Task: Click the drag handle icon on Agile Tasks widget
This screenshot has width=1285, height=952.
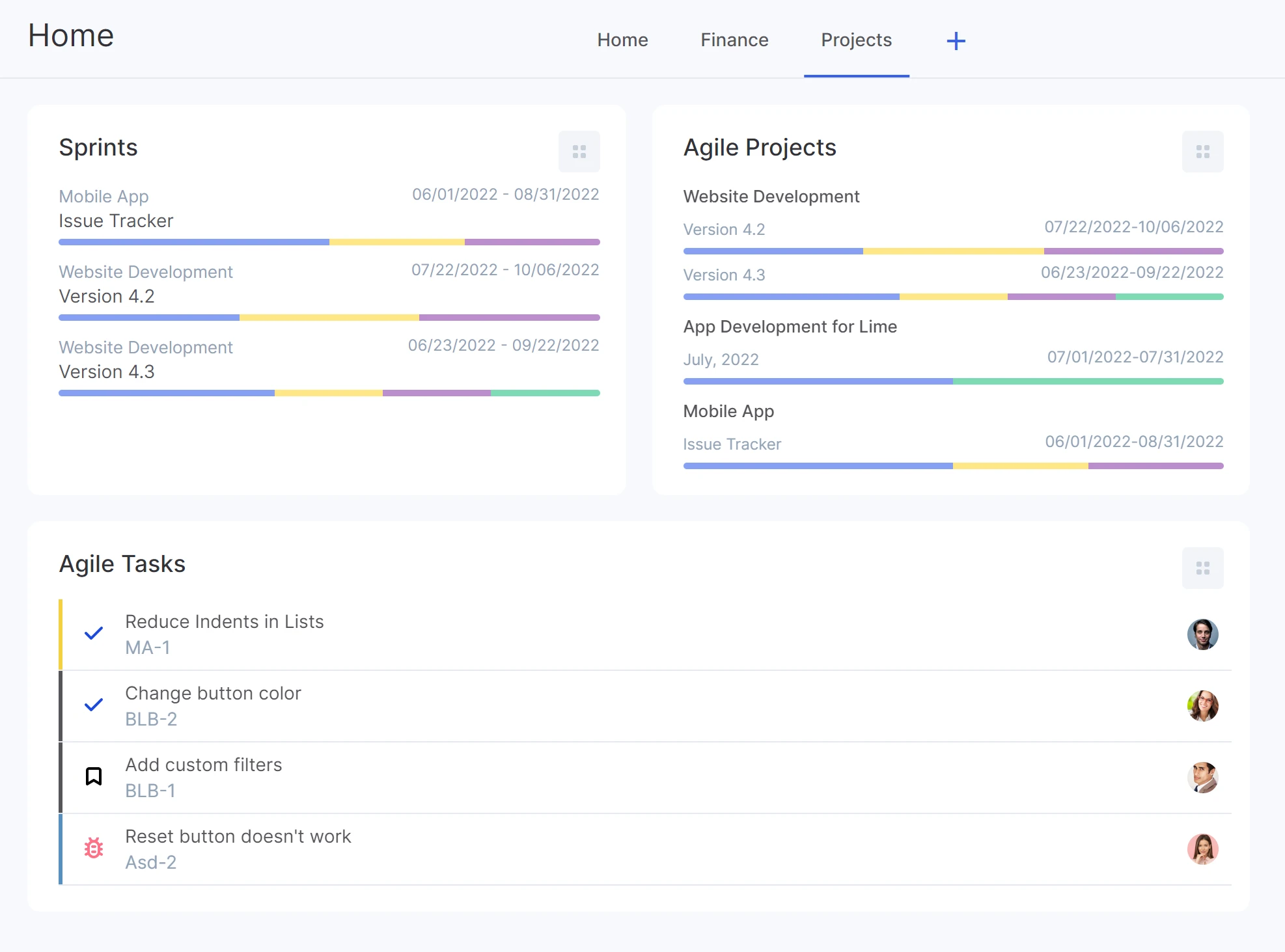Action: point(1202,567)
